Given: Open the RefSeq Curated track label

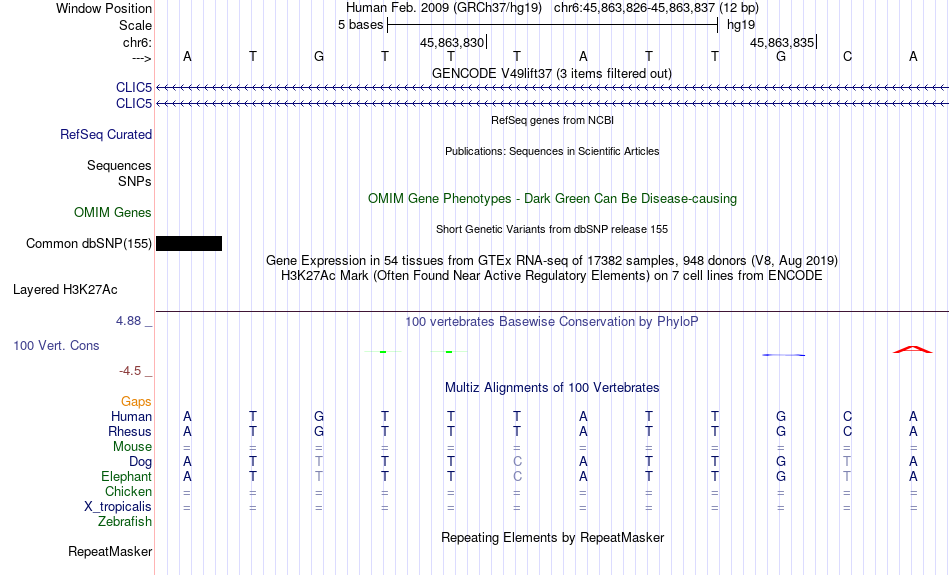Looking at the screenshot, I should click(106, 135).
